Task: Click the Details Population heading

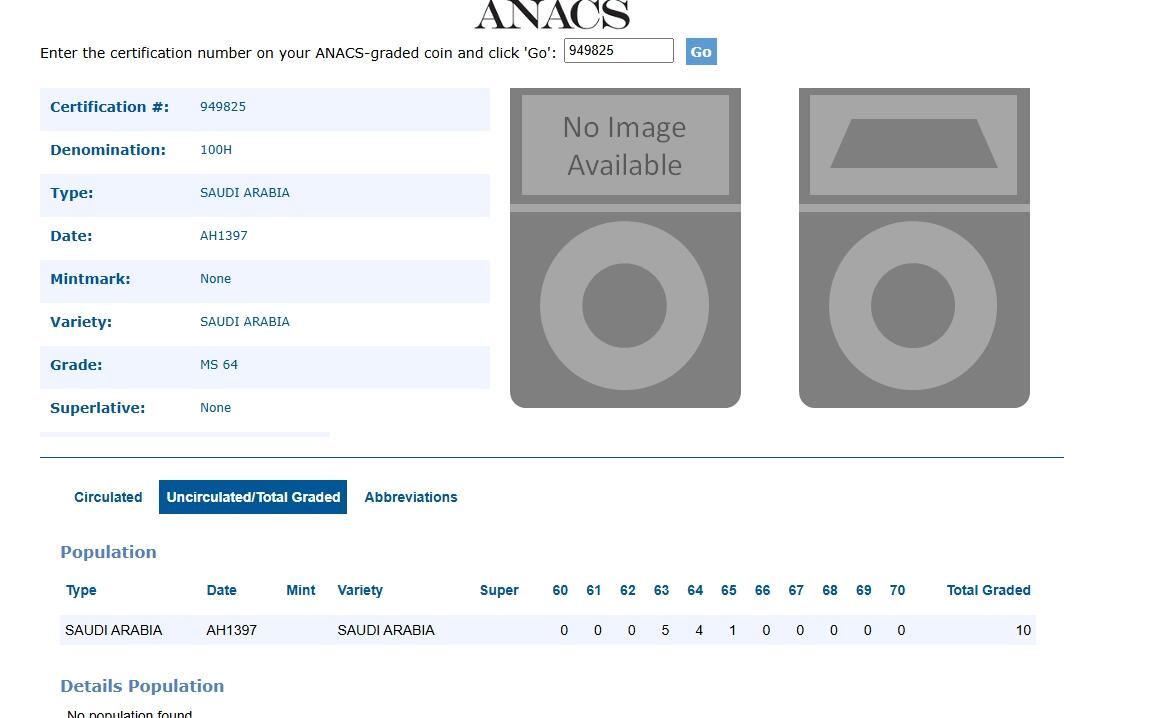Action: (142, 686)
